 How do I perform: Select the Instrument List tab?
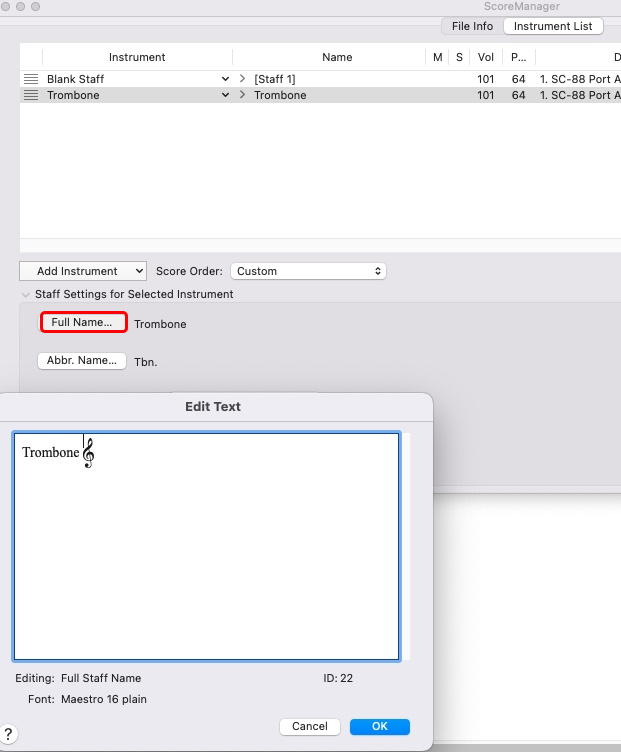tap(553, 26)
